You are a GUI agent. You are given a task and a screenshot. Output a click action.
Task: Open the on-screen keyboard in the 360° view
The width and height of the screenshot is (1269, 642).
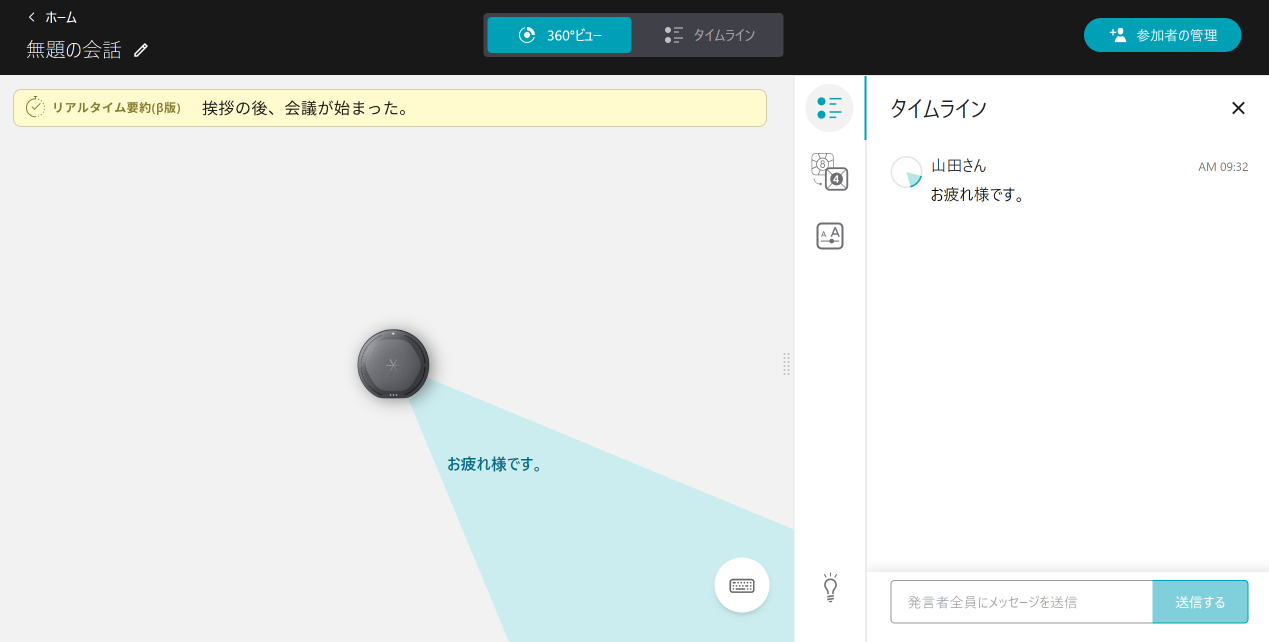(x=741, y=584)
